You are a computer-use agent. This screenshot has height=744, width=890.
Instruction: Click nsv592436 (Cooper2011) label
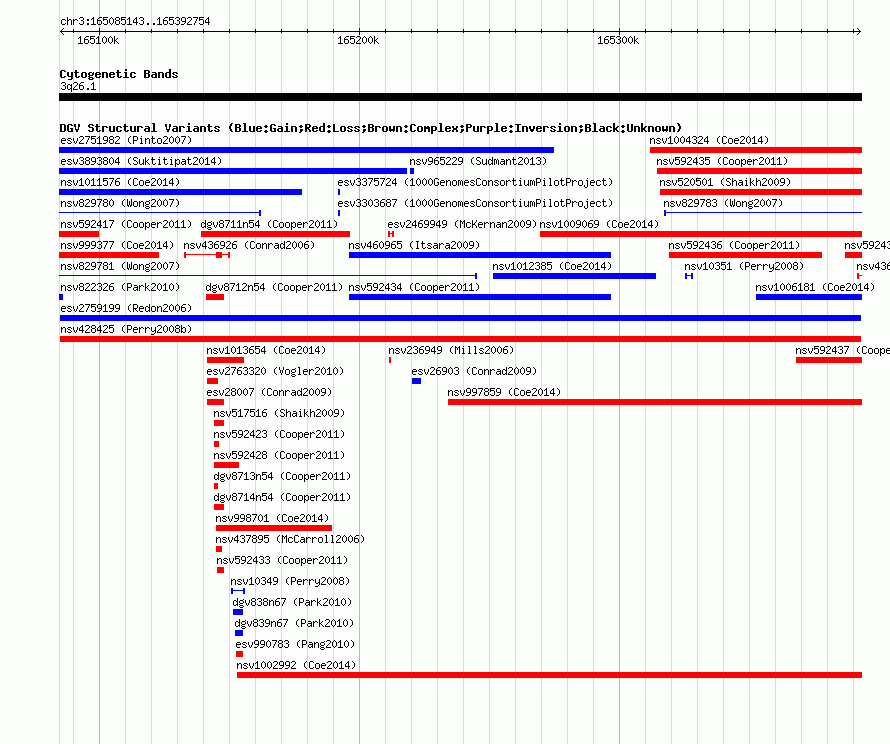(x=734, y=245)
